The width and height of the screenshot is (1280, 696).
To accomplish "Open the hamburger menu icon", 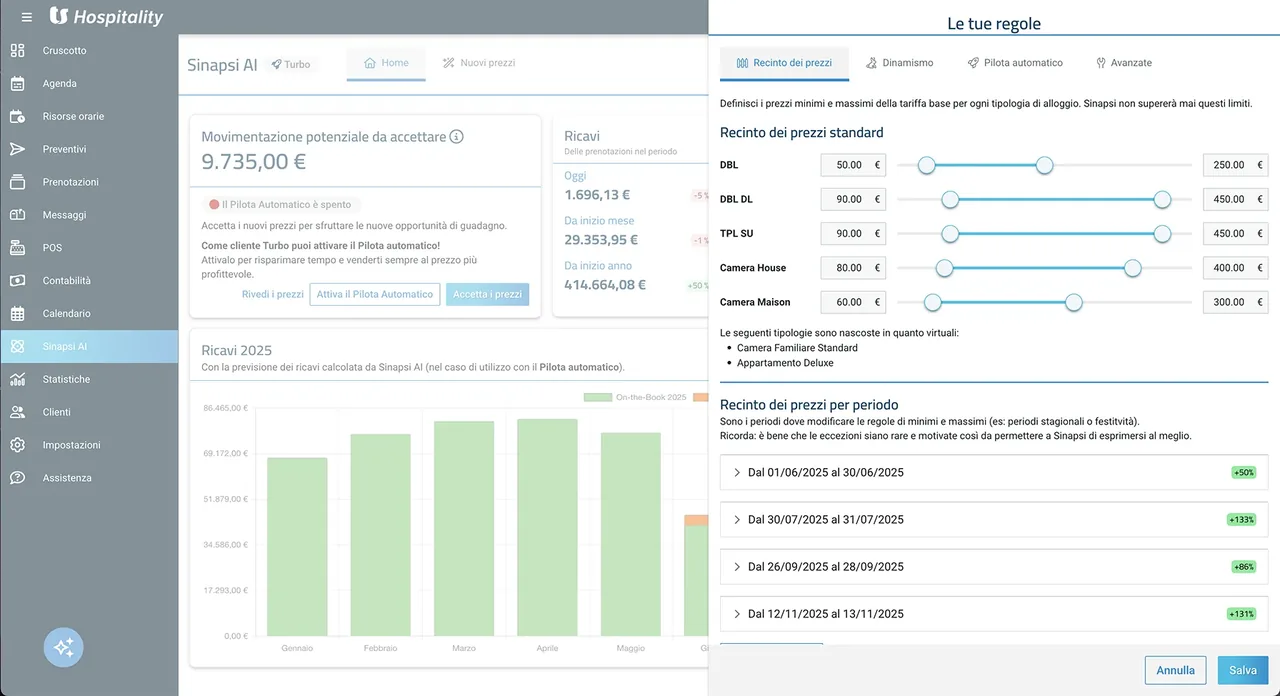I will (26, 17).
